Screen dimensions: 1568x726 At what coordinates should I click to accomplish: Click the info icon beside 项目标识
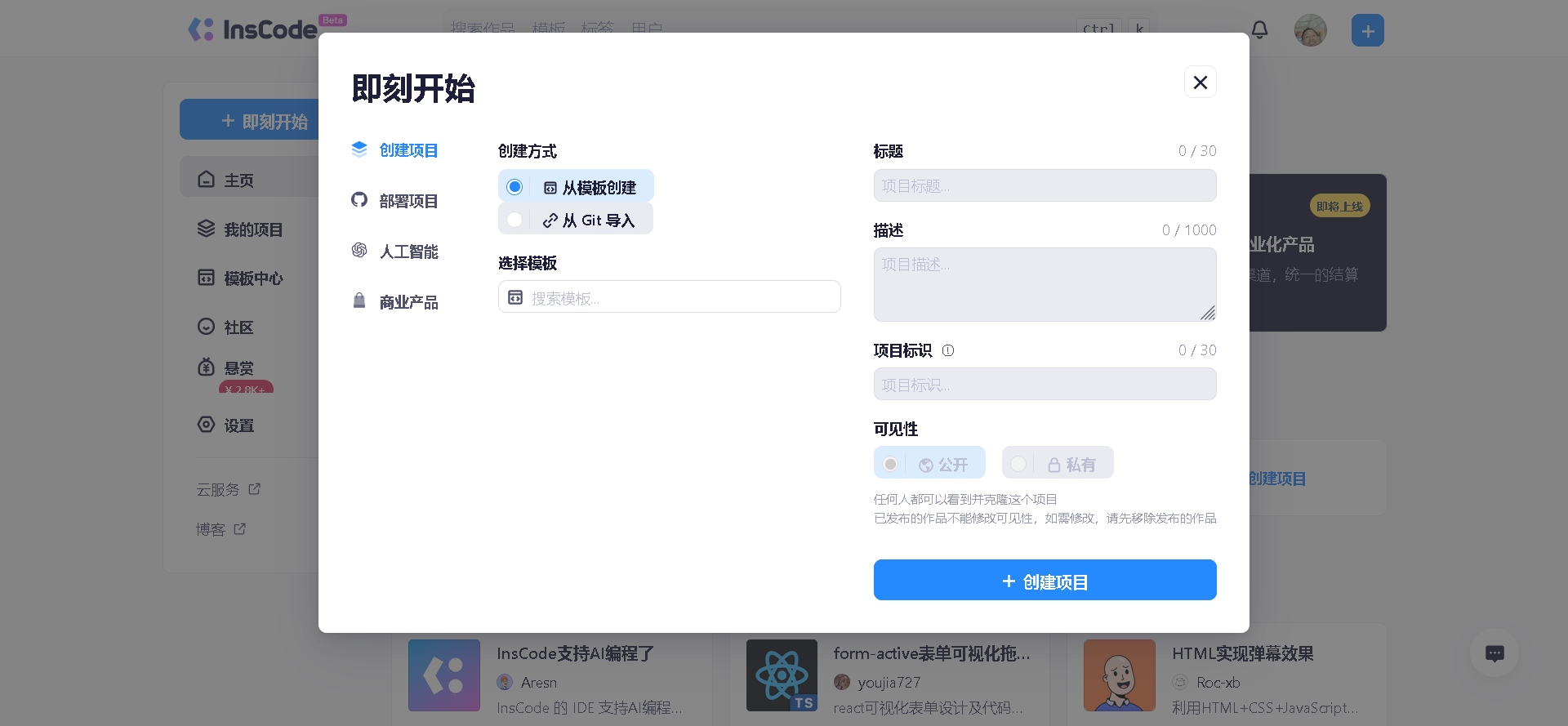(x=948, y=350)
